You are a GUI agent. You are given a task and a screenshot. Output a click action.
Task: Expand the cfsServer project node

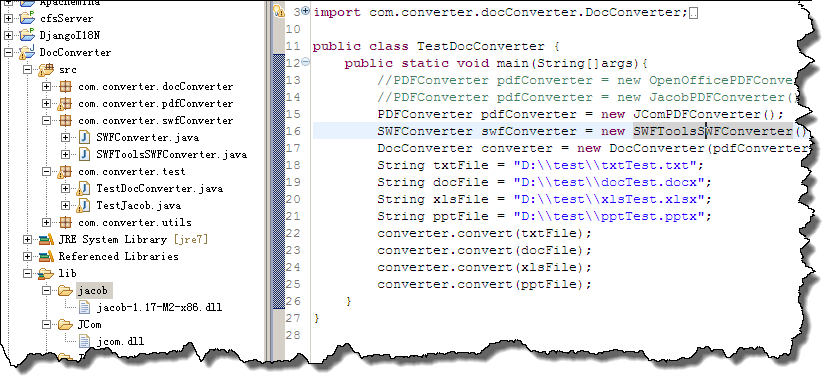pyautogui.click(x=8, y=18)
